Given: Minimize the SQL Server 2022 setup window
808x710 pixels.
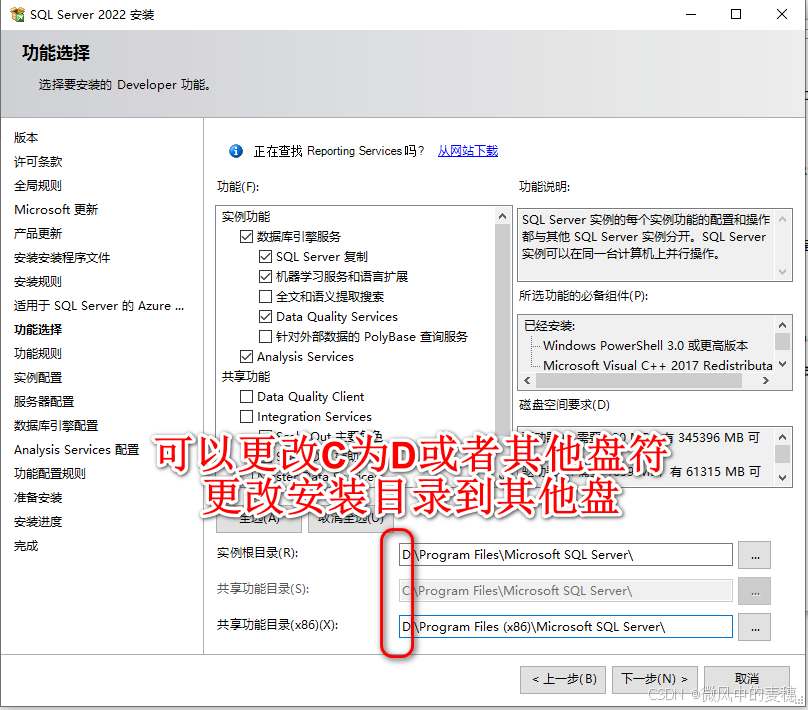Looking at the screenshot, I should tap(691, 14).
